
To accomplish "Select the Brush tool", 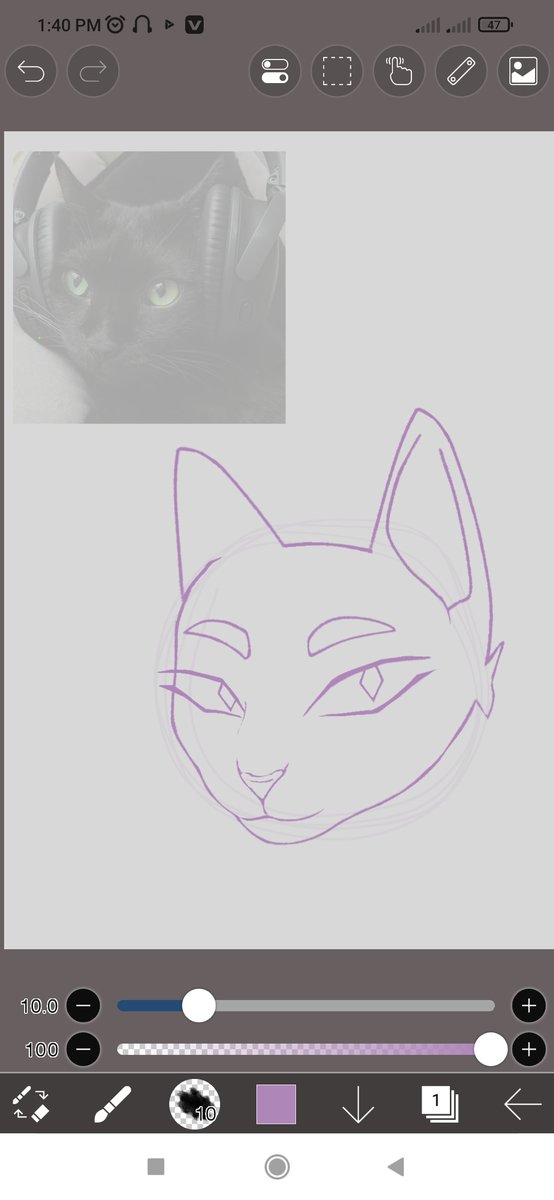I will (x=112, y=1105).
